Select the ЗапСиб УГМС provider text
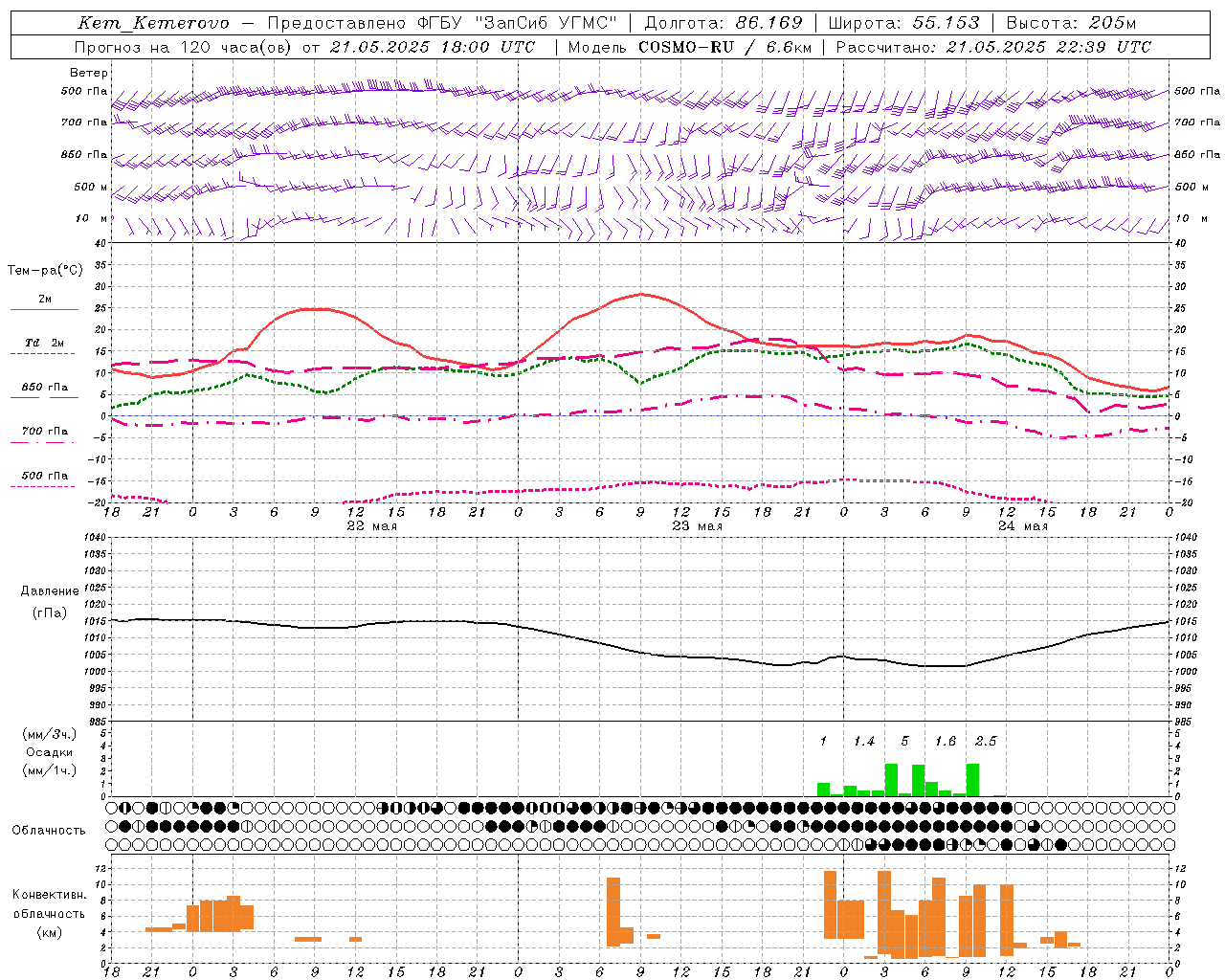Screen dimensions: 1225x980 pyautogui.click(x=546, y=23)
